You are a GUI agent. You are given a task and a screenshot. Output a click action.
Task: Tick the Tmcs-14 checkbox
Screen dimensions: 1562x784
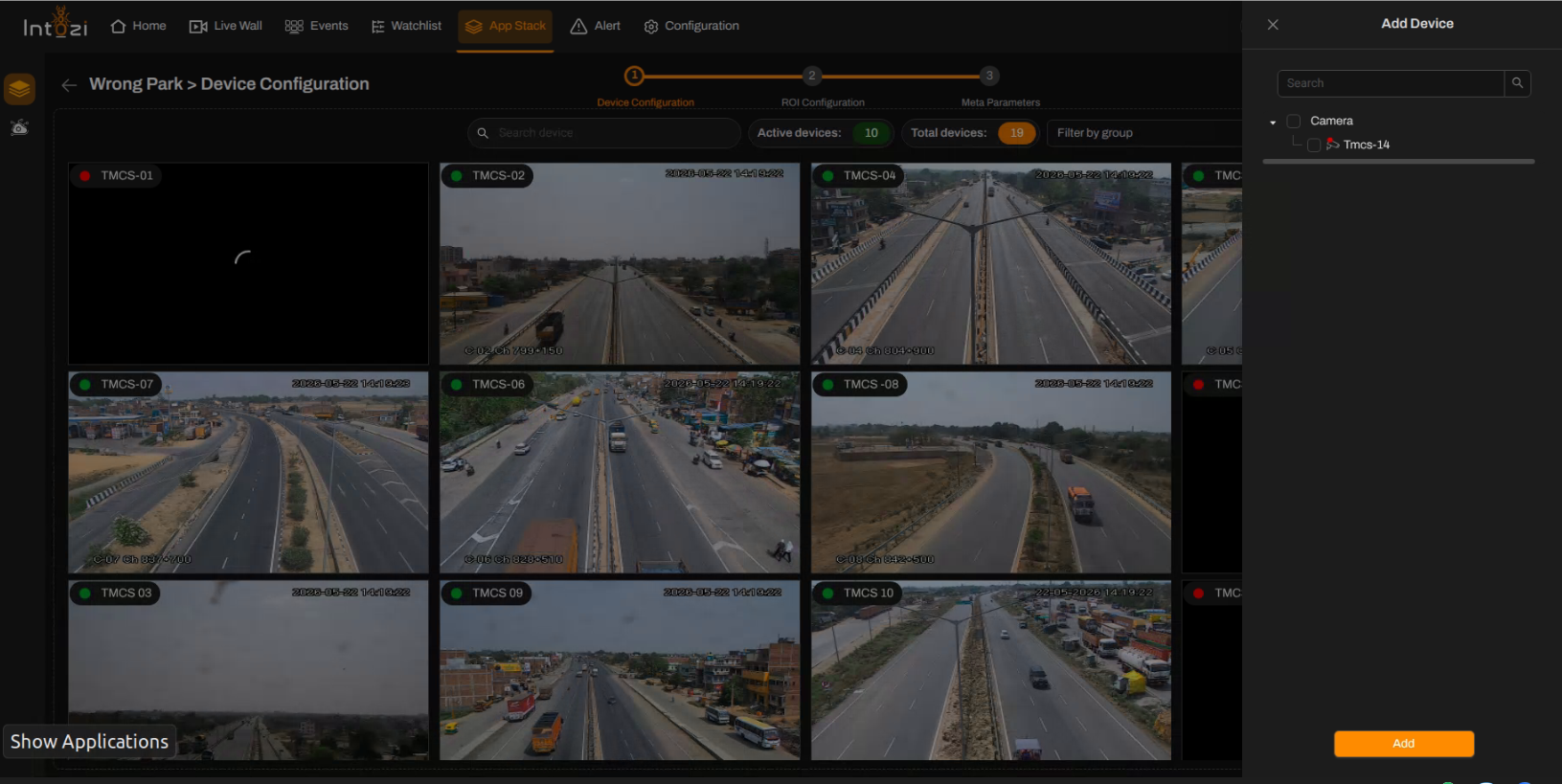tap(1314, 145)
